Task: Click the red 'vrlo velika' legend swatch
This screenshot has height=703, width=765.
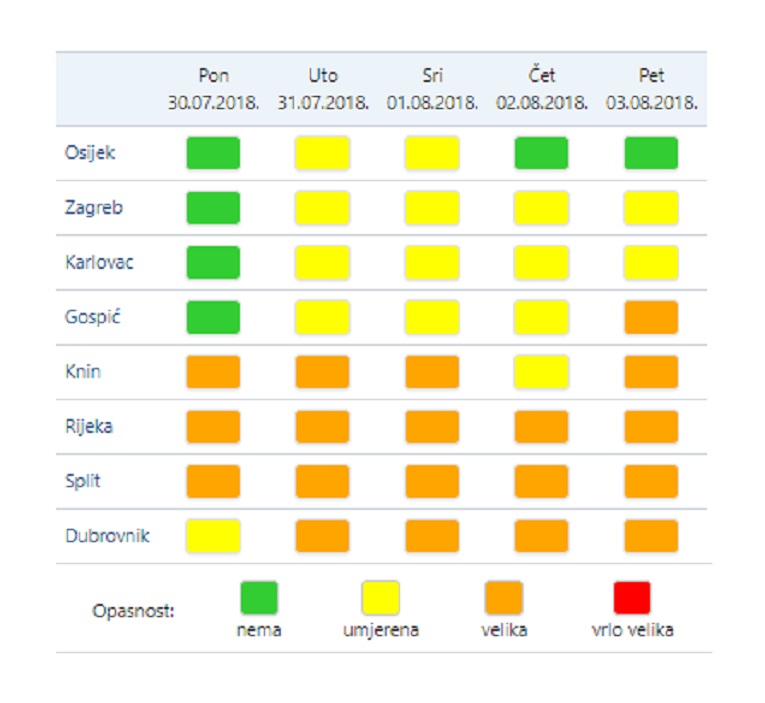Action: (x=632, y=598)
